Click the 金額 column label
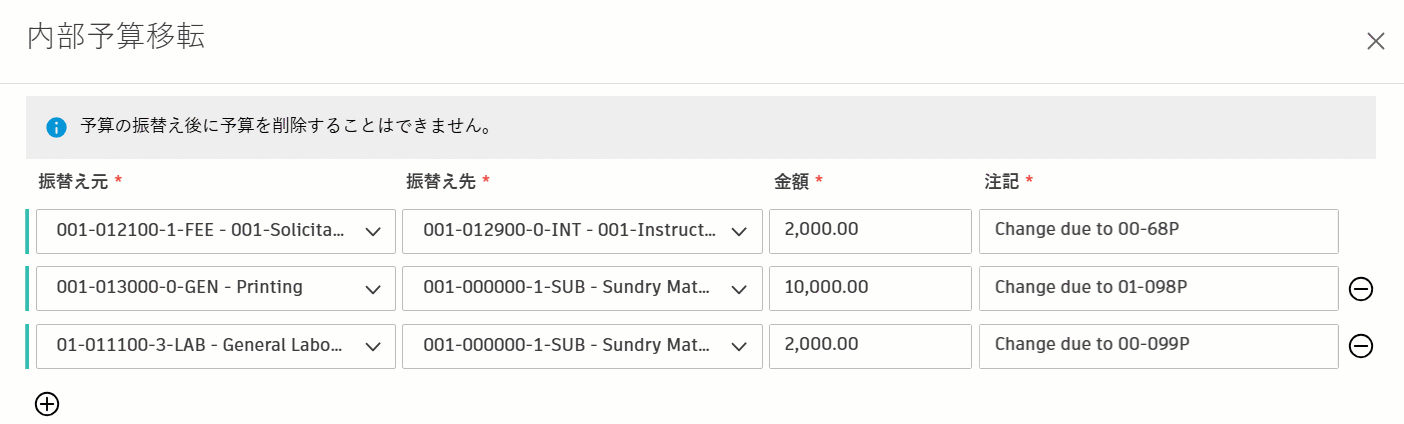 click(x=791, y=181)
